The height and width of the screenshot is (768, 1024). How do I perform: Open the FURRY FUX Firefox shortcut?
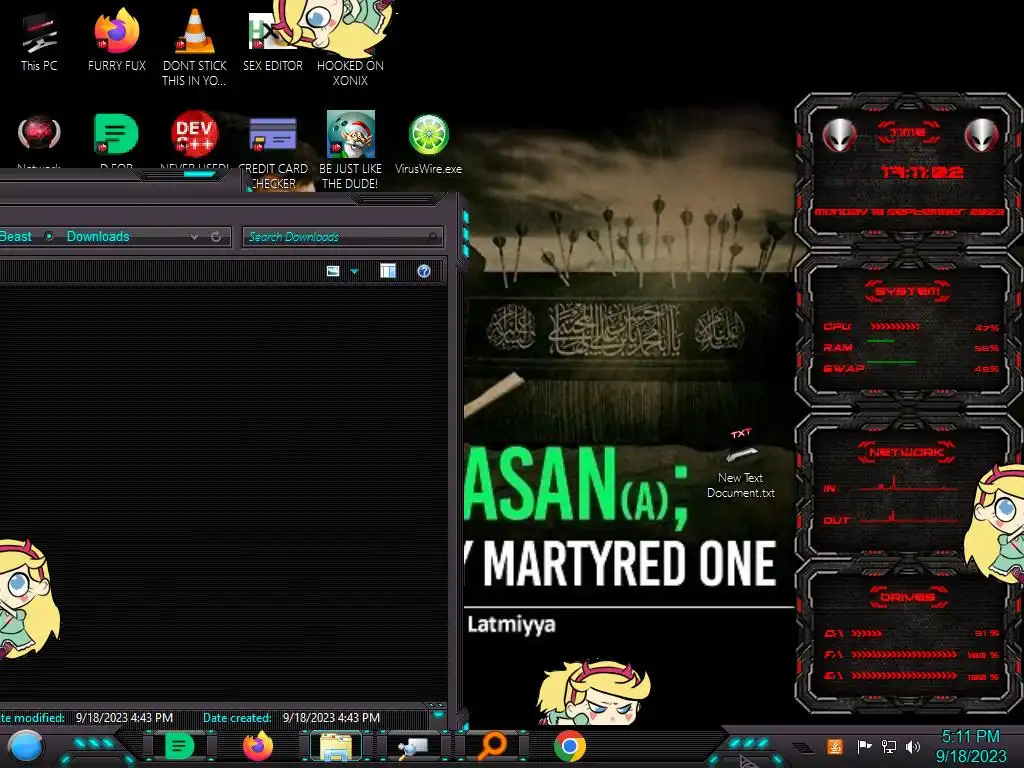116,40
